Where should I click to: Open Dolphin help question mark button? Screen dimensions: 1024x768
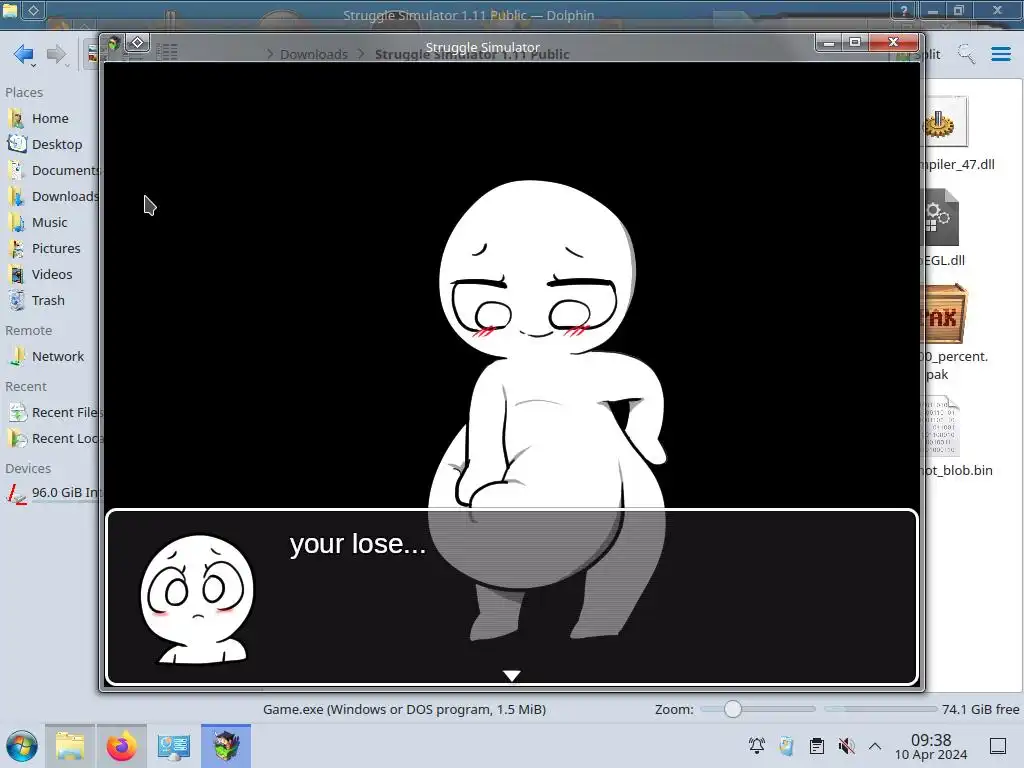[x=904, y=11]
